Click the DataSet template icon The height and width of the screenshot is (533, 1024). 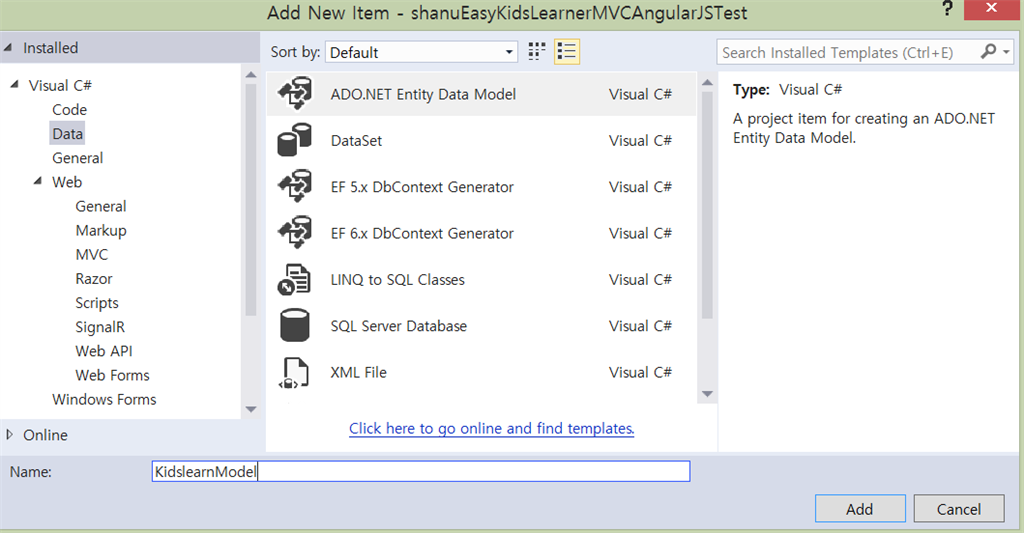tap(294, 141)
